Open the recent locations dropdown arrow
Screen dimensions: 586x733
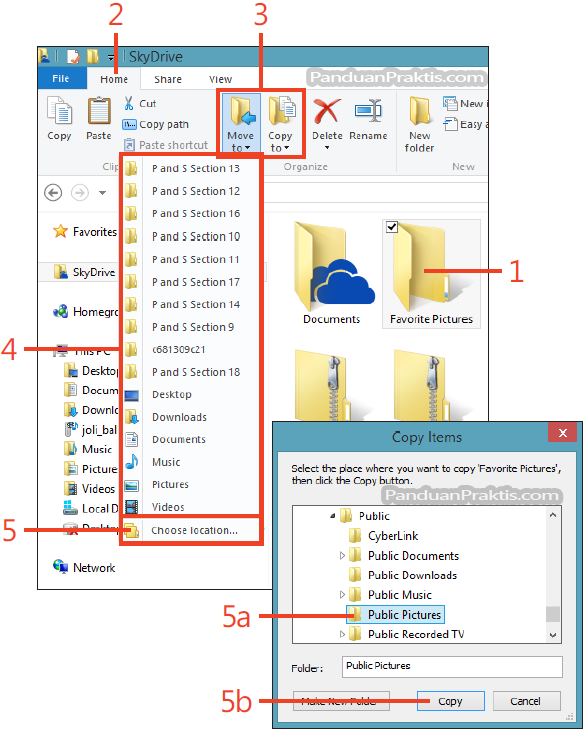coord(102,193)
